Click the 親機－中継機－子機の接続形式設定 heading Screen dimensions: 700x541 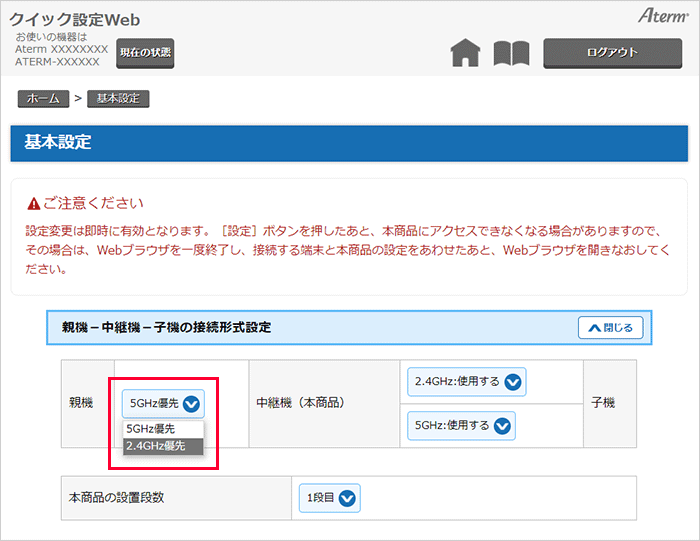[x=166, y=327]
